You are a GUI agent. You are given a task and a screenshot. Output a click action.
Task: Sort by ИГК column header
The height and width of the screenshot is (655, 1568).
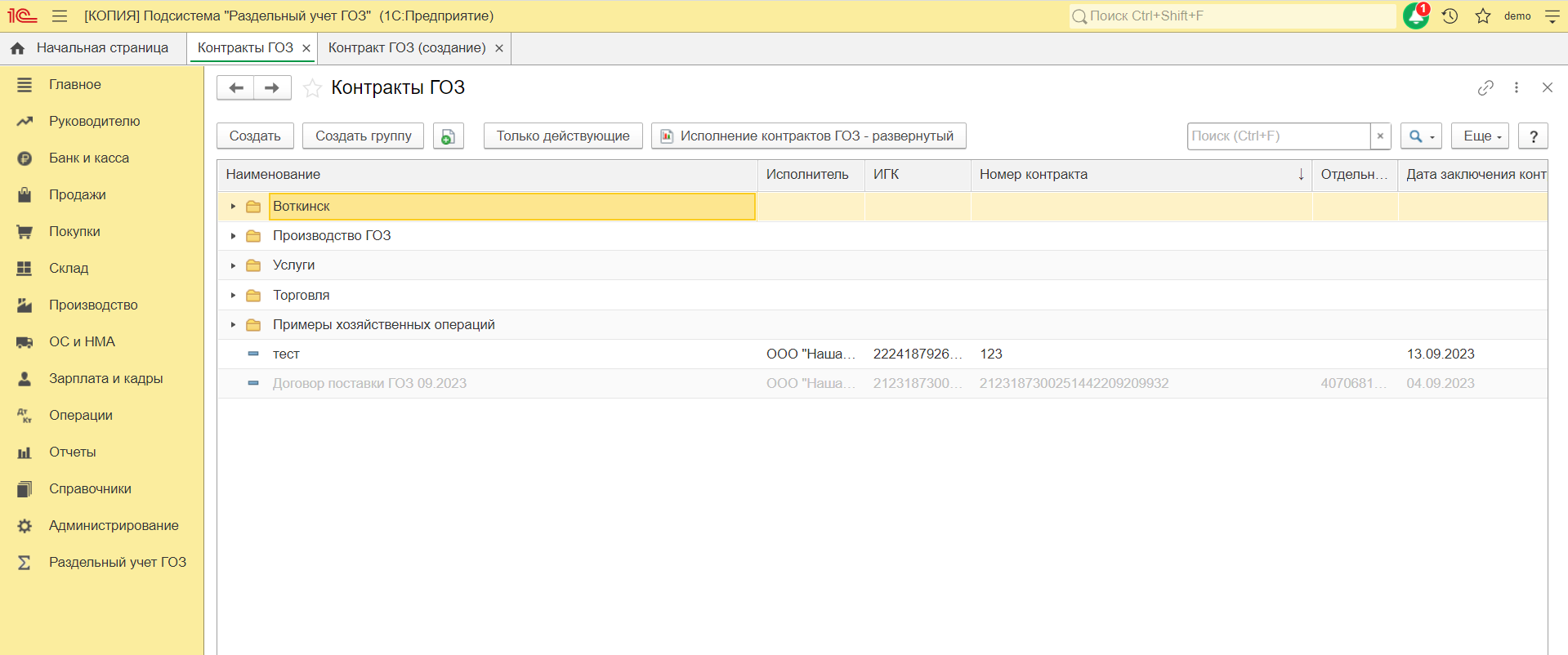918,175
